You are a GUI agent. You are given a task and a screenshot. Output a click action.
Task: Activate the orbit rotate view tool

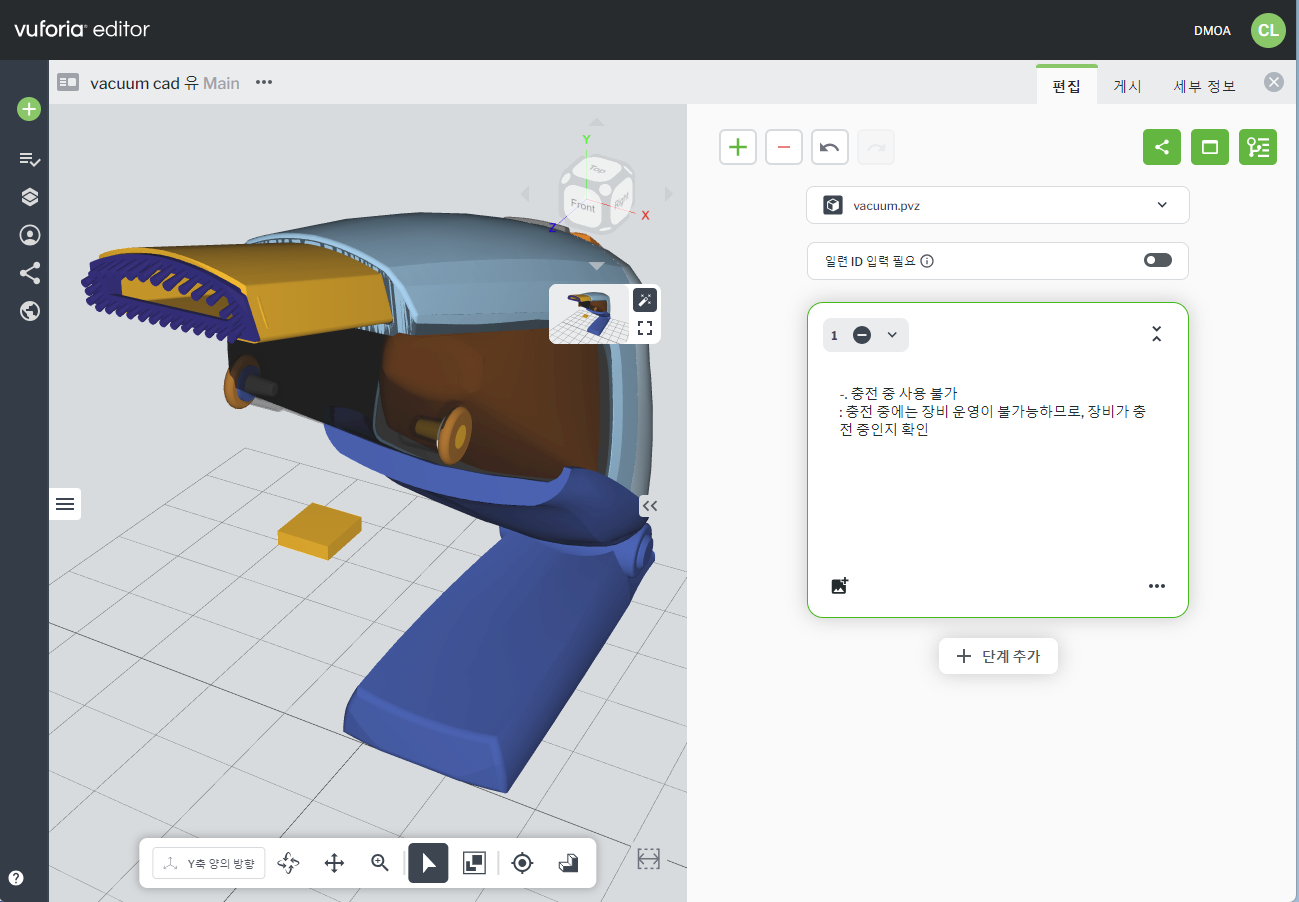(x=289, y=863)
